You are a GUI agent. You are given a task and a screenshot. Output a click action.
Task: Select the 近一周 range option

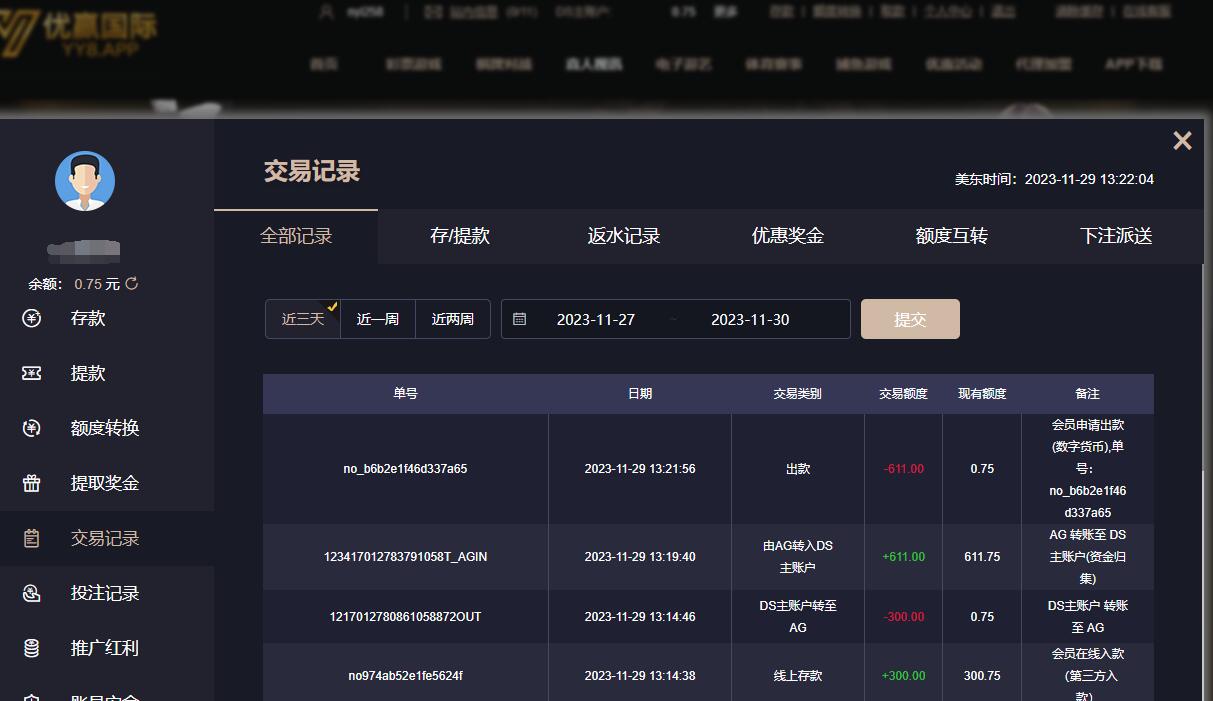point(378,319)
